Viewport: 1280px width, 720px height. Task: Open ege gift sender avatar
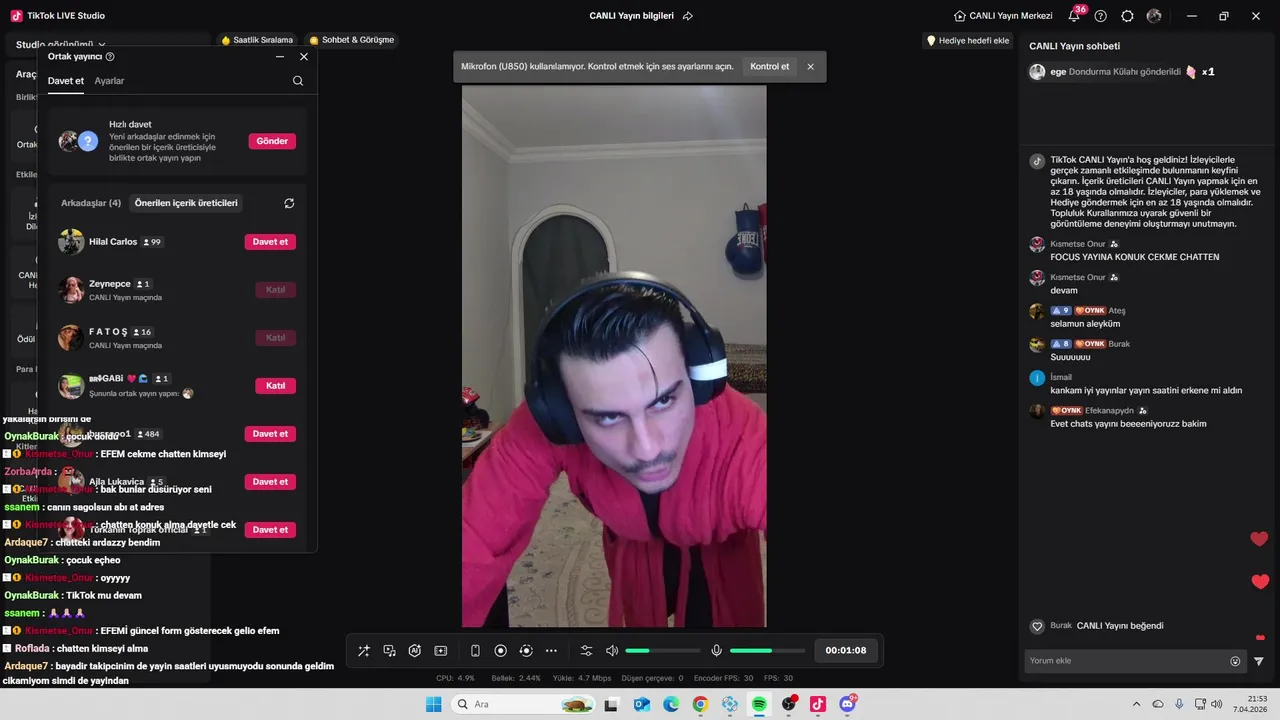tap(1037, 72)
